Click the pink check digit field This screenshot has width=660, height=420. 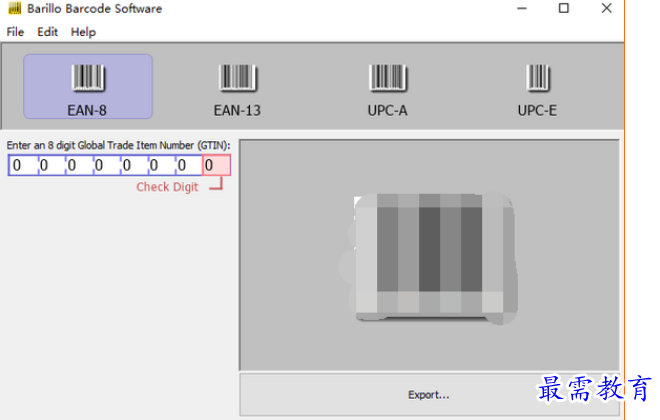[216, 165]
